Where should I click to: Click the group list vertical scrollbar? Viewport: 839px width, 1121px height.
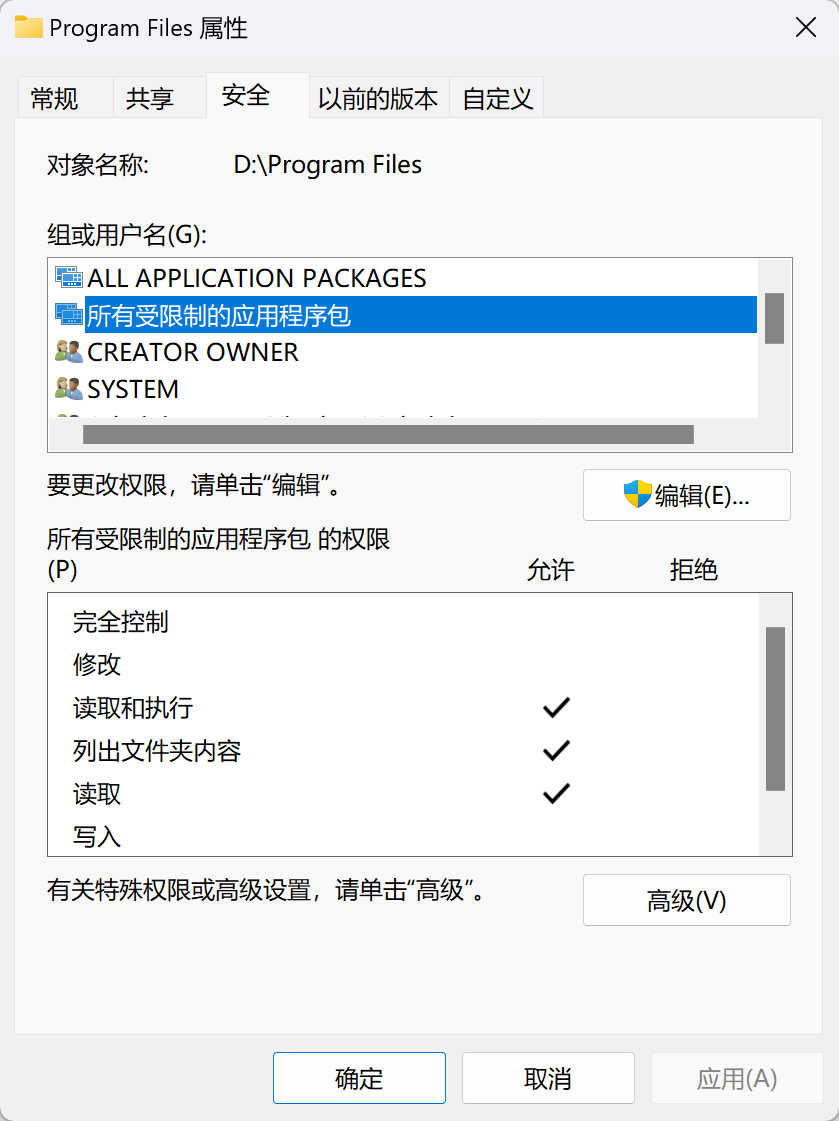coord(774,320)
